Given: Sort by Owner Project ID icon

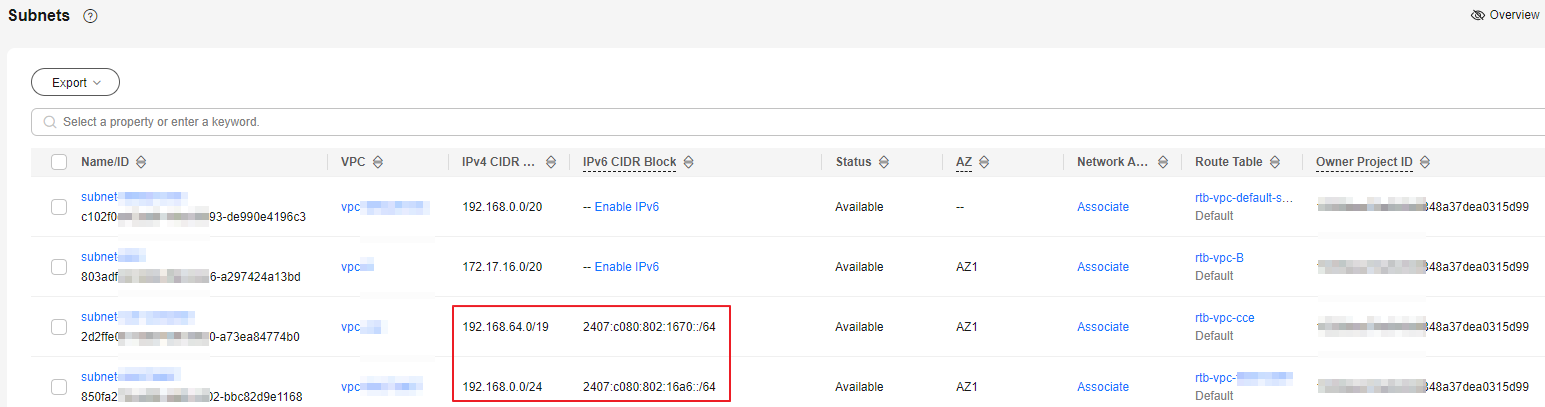Looking at the screenshot, I should [x=1425, y=162].
